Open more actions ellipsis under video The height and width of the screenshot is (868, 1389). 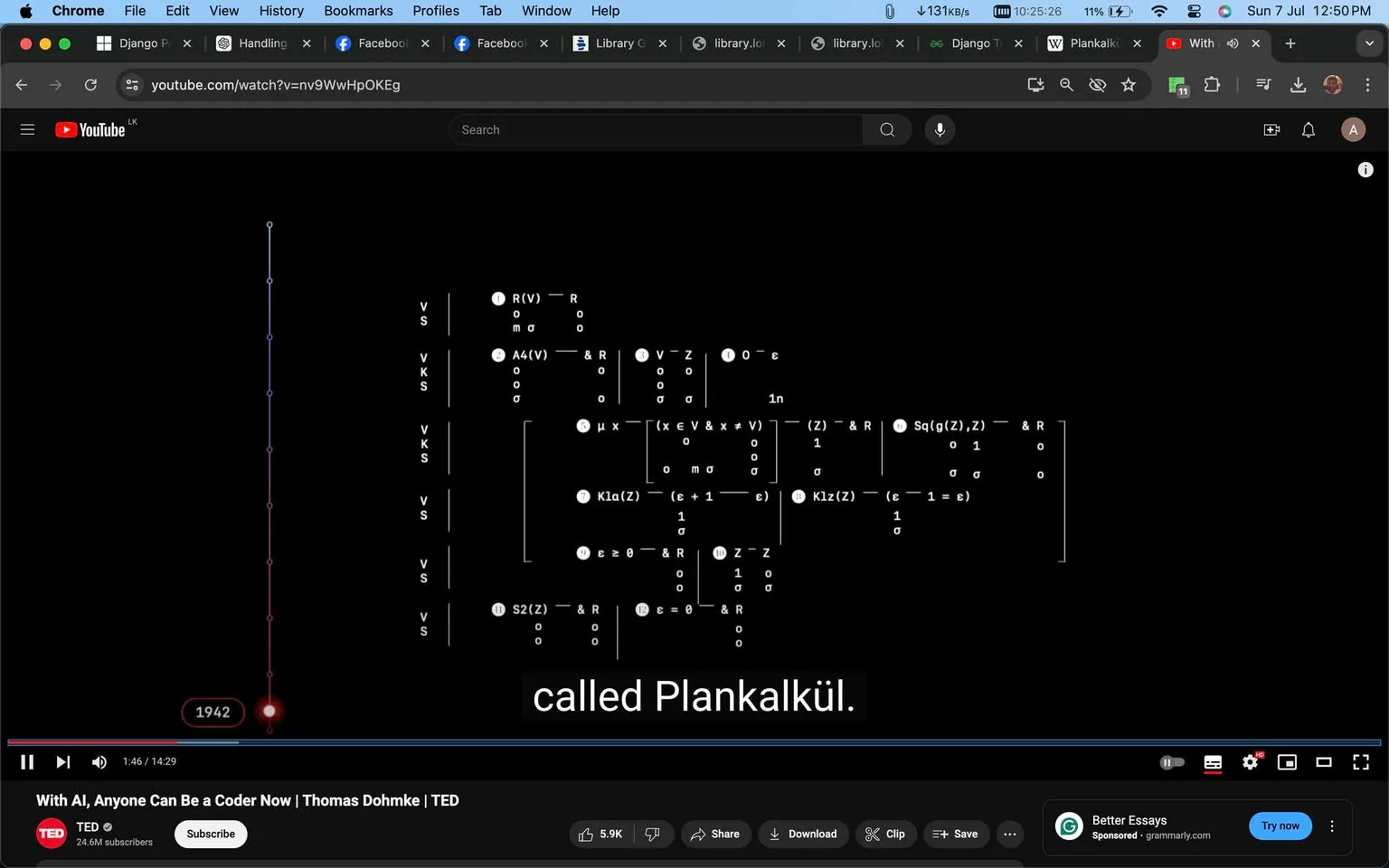1010,834
